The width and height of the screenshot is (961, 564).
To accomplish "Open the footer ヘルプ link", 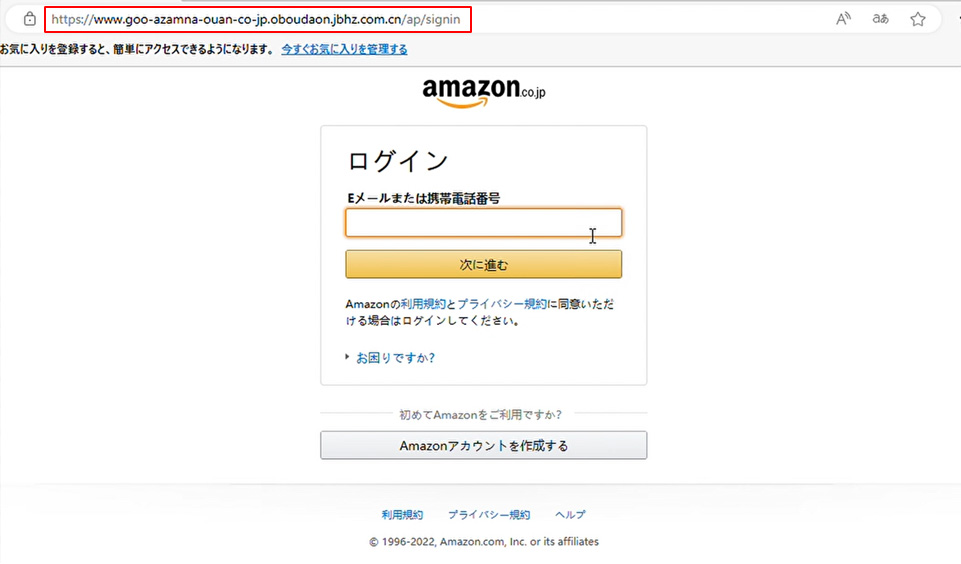I will [570, 515].
